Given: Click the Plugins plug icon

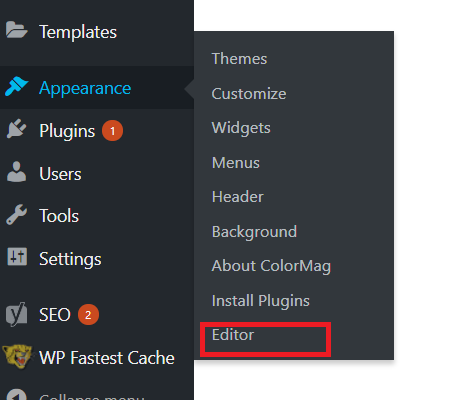Looking at the screenshot, I should pyautogui.click(x=16, y=129).
